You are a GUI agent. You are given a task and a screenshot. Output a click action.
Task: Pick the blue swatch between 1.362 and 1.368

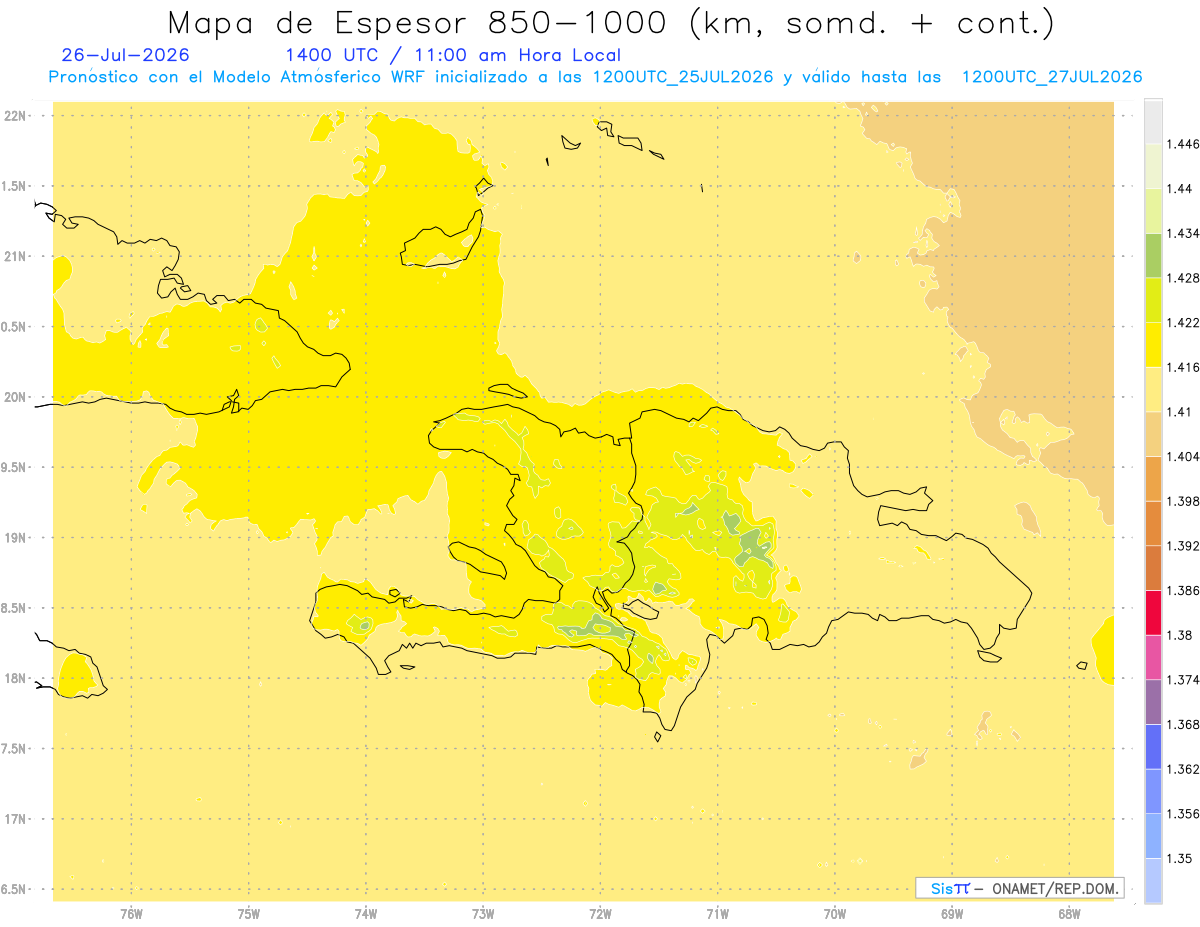coord(1153,747)
